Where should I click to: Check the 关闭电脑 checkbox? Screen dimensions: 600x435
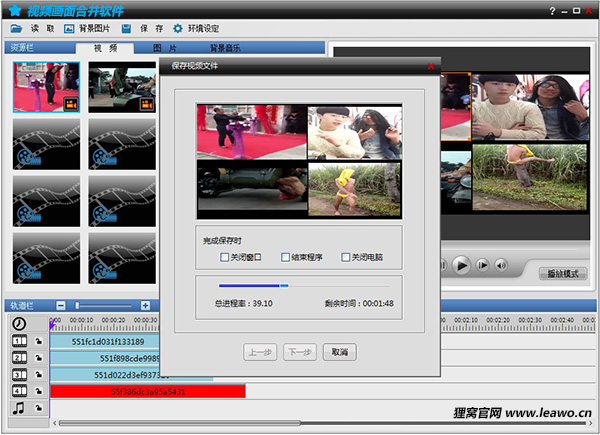pyautogui.click(x=346, y=257)
